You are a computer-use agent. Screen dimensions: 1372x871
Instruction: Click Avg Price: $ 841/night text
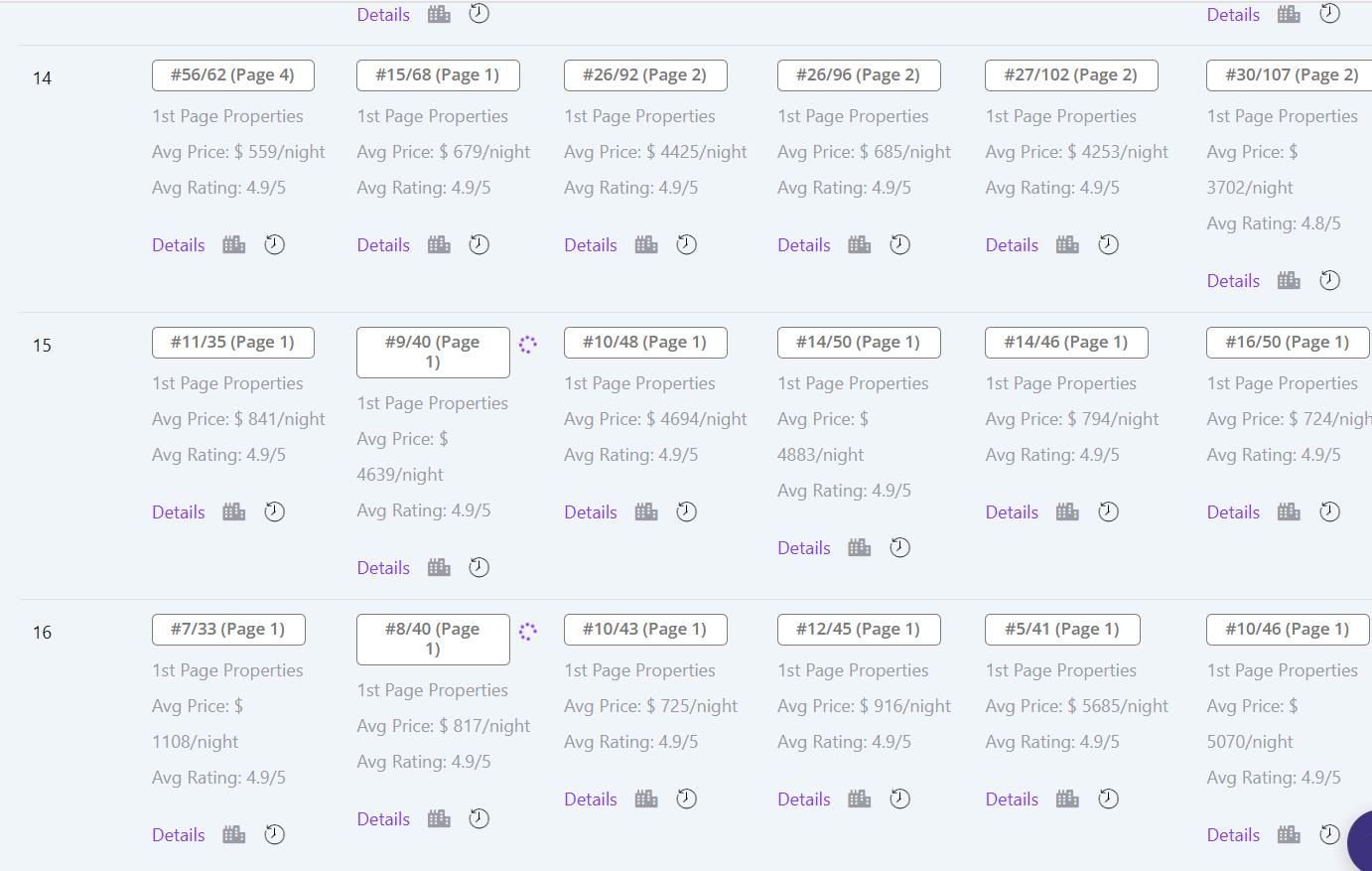pos(238,419)
